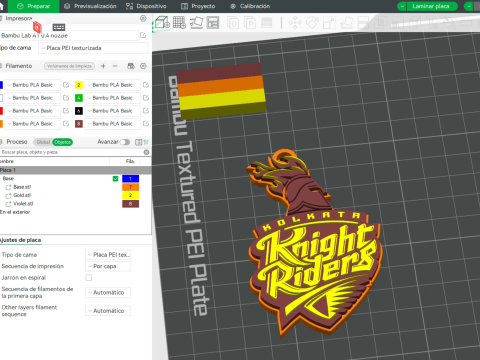Screen dimensions: 480x360
Task: Click the Laminar placa button
Action: [x=431, y=6]
